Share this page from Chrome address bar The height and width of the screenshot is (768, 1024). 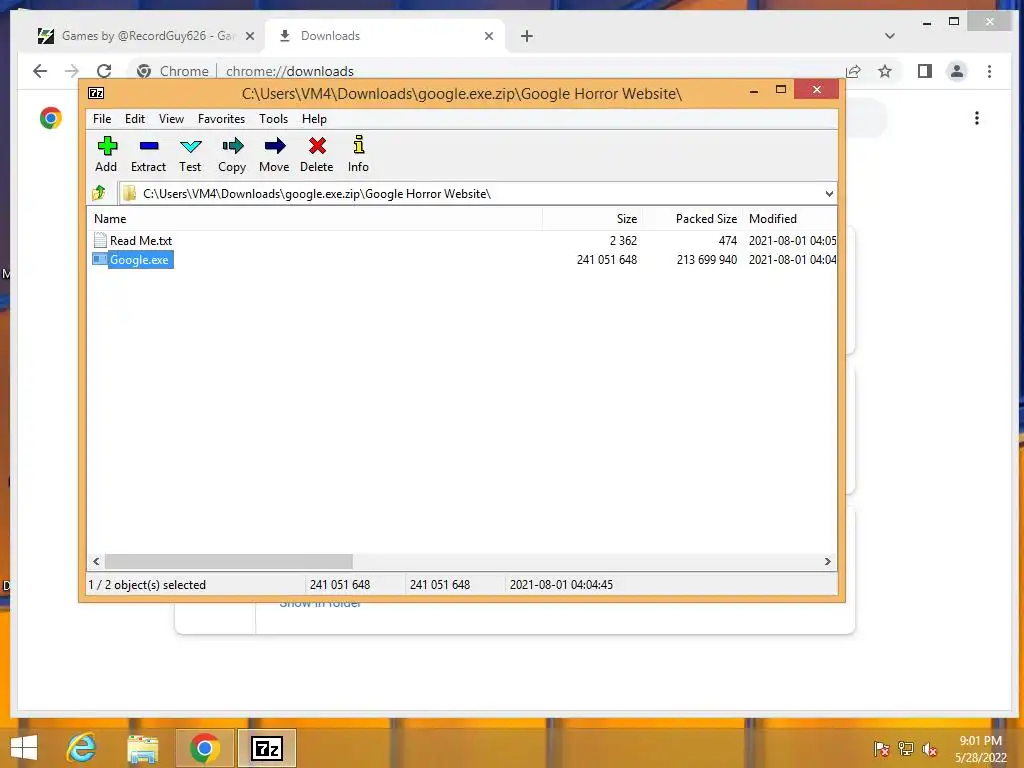853,71
